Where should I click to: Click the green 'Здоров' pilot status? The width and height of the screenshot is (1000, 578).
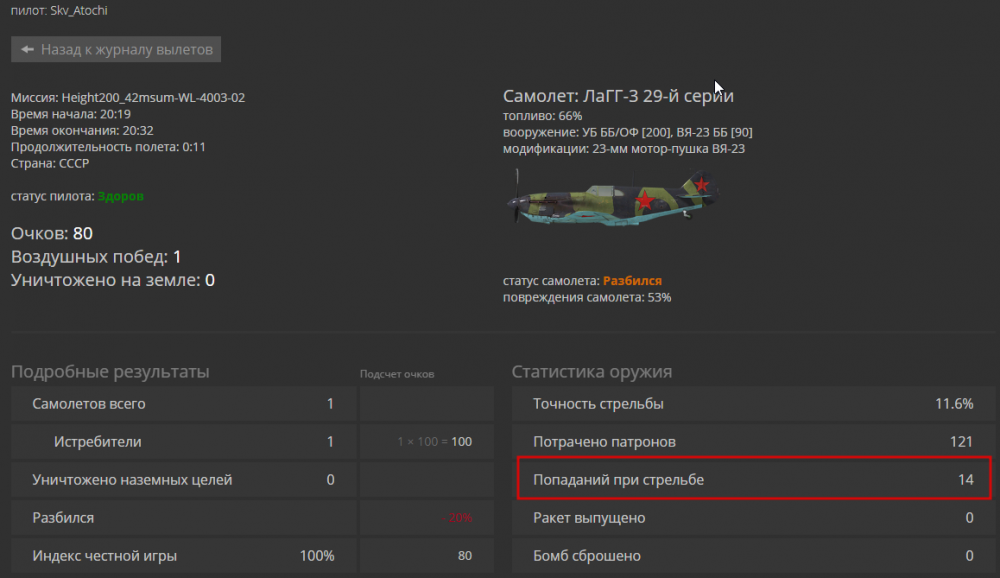click(120, 196)
